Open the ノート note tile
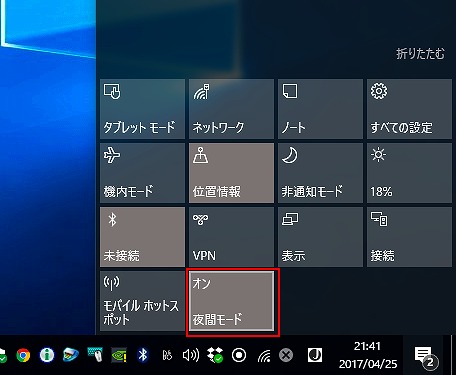The height and width of the screenshot is (375, 456). tap(320, 109)
